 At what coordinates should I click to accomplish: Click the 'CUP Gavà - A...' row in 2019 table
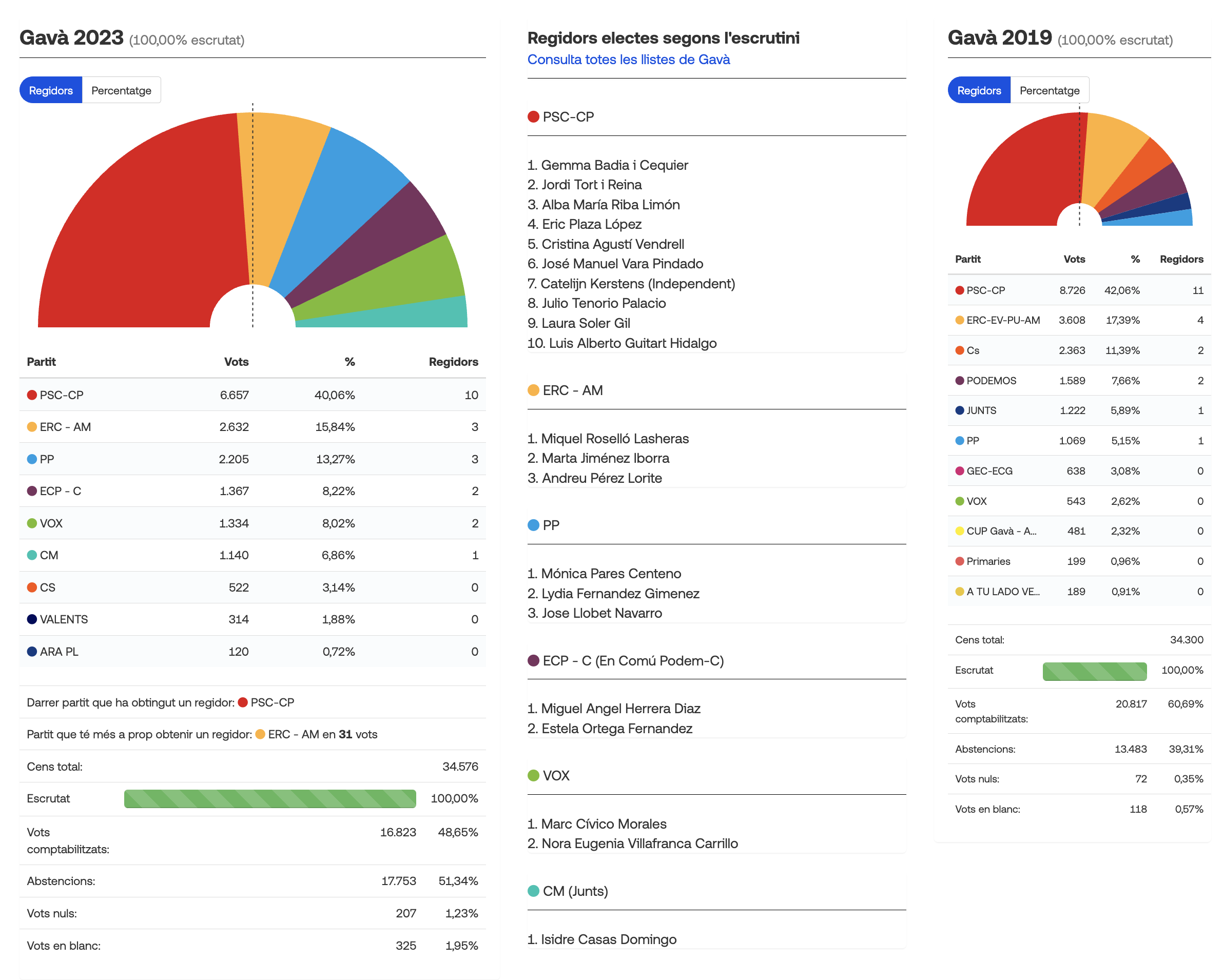coord(1079,531)
